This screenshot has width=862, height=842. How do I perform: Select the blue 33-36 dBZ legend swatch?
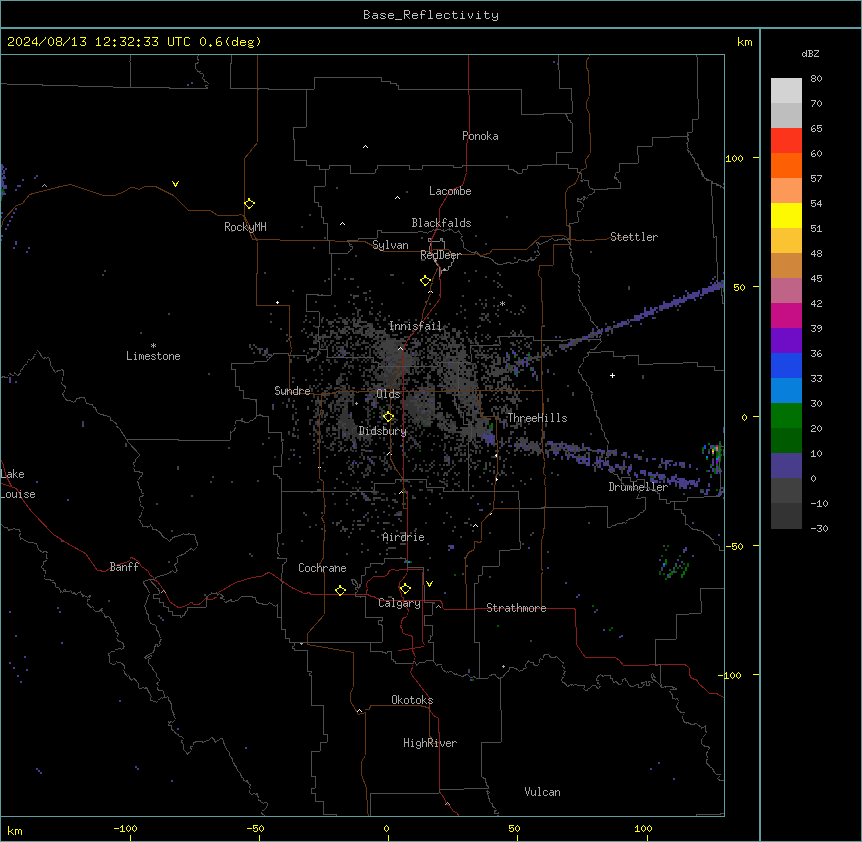point(786,365)
